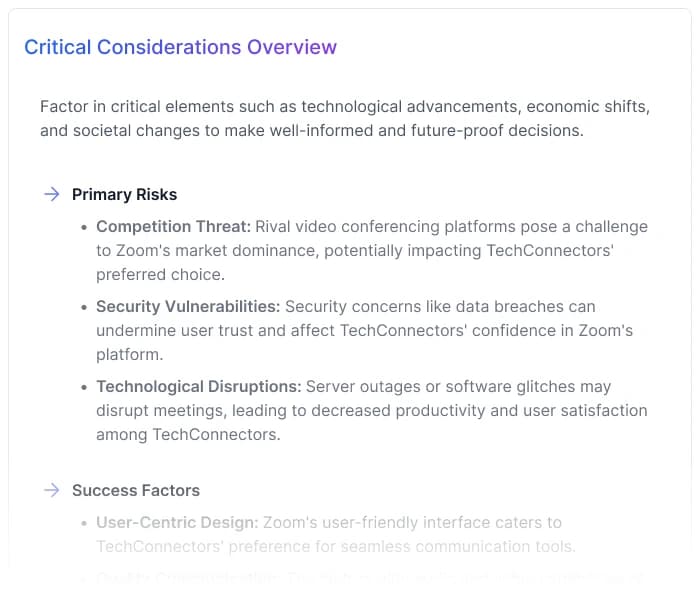Click the bullet before Technological Disruptions
This screenshot has width=700, height=600.
pyautogui.click(x=84, y=387)
